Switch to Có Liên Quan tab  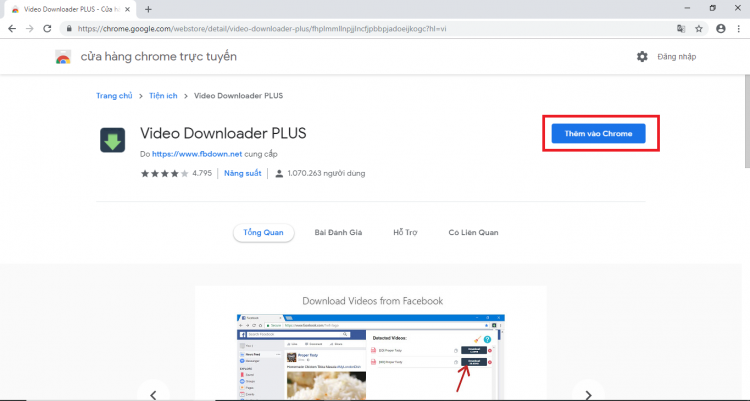click(x=474, y=233)
